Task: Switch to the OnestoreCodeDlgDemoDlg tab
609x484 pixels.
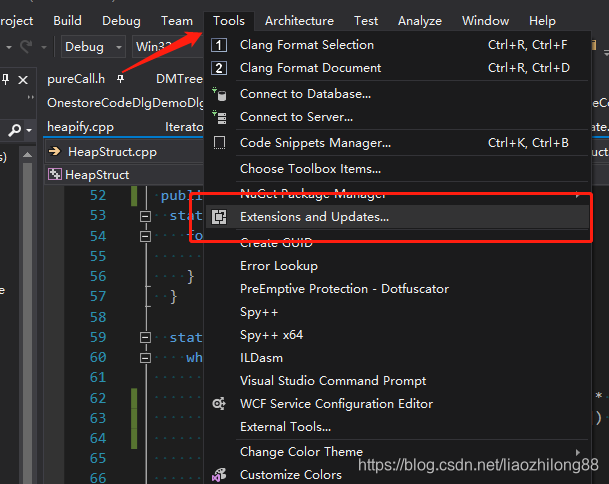Action: tap(125, 103)
